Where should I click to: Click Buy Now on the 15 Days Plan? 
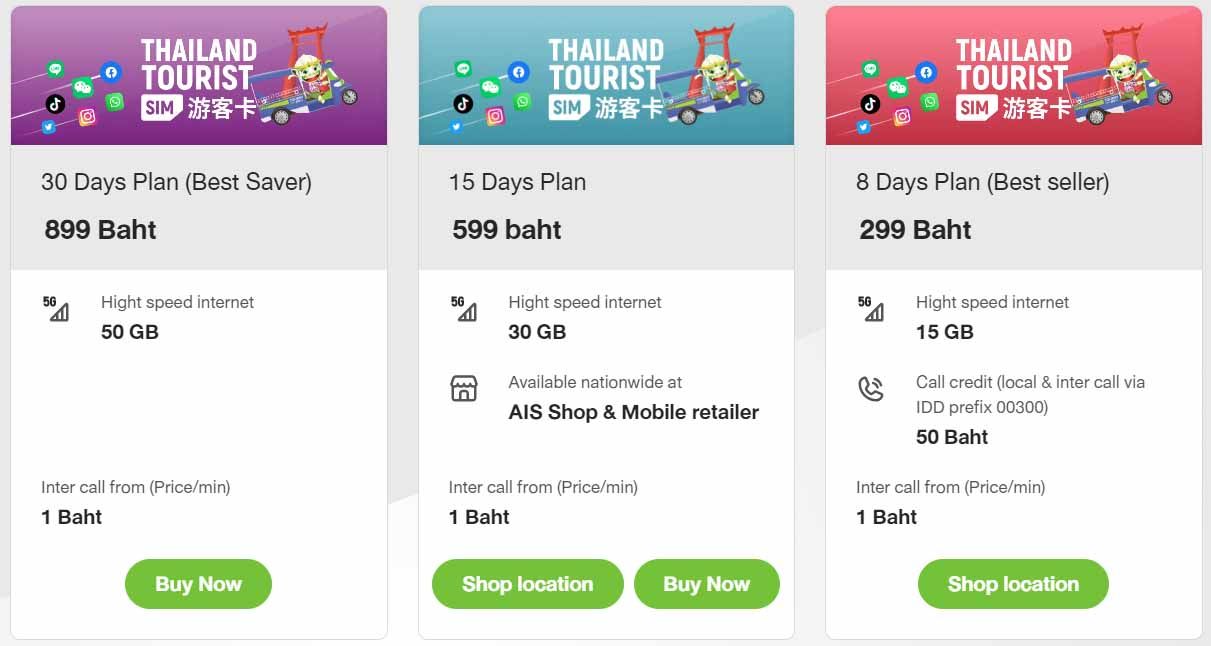tap(706, 584)
